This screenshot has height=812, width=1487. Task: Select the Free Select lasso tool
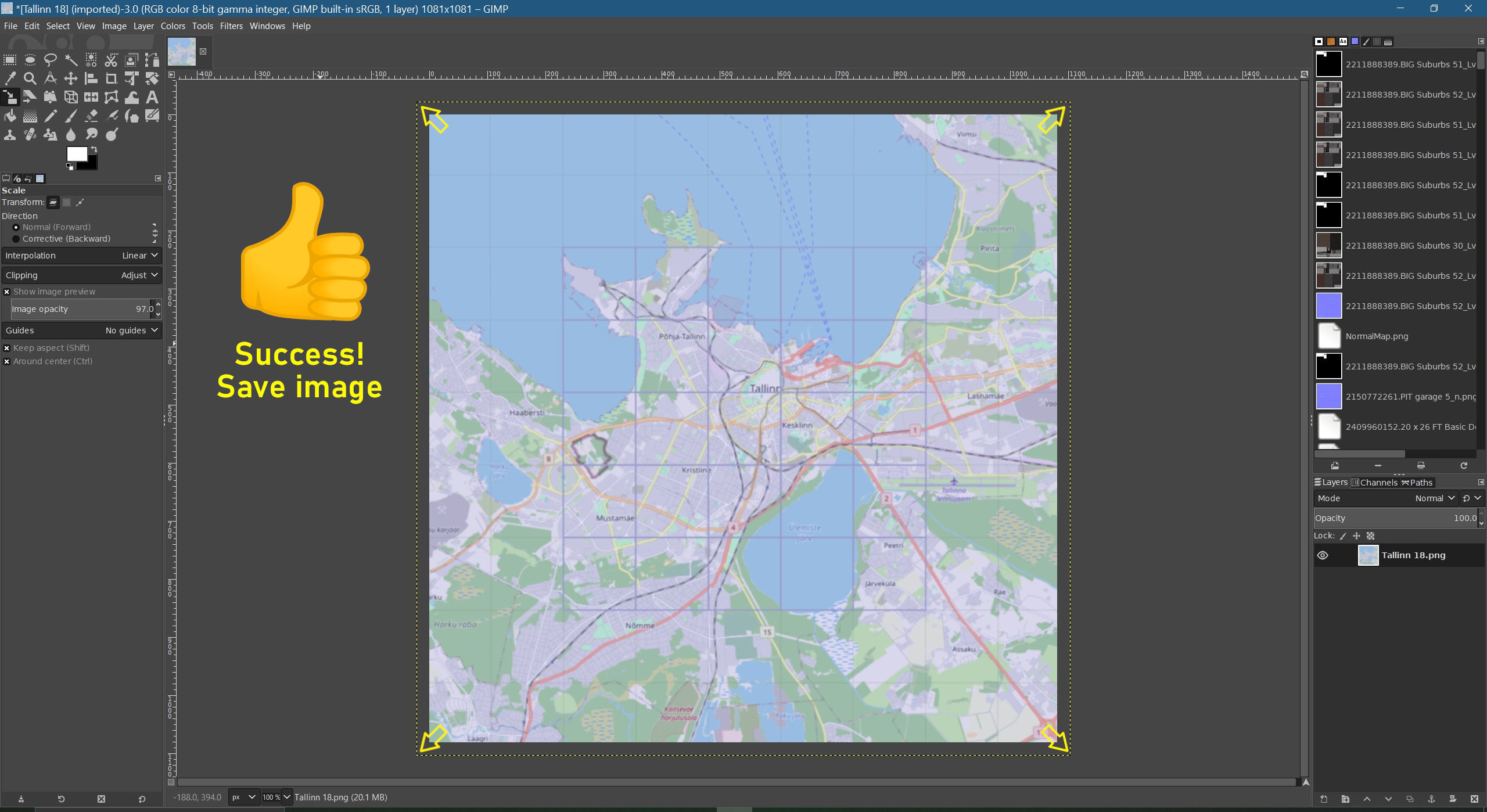click(x=51, y=60)
